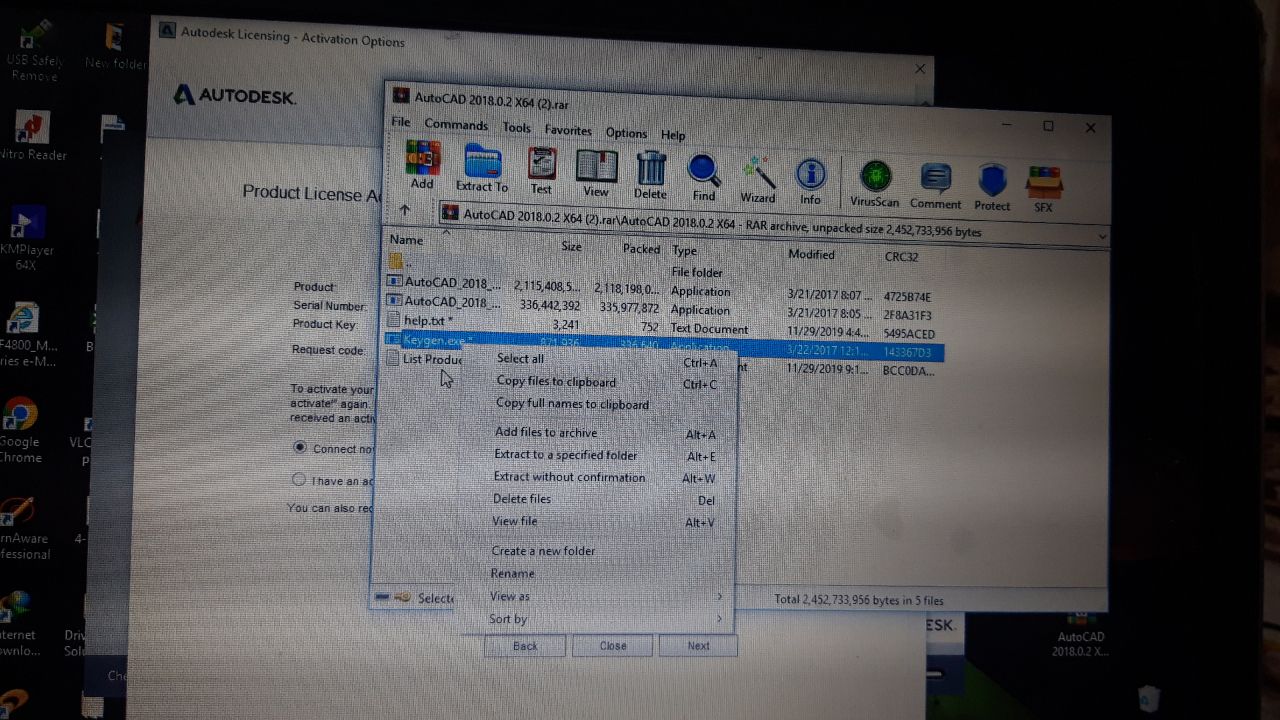Viewport: 1280px width, 720px height.
Task: Click the Test archive icon
Action: click(x=541, y=170)
